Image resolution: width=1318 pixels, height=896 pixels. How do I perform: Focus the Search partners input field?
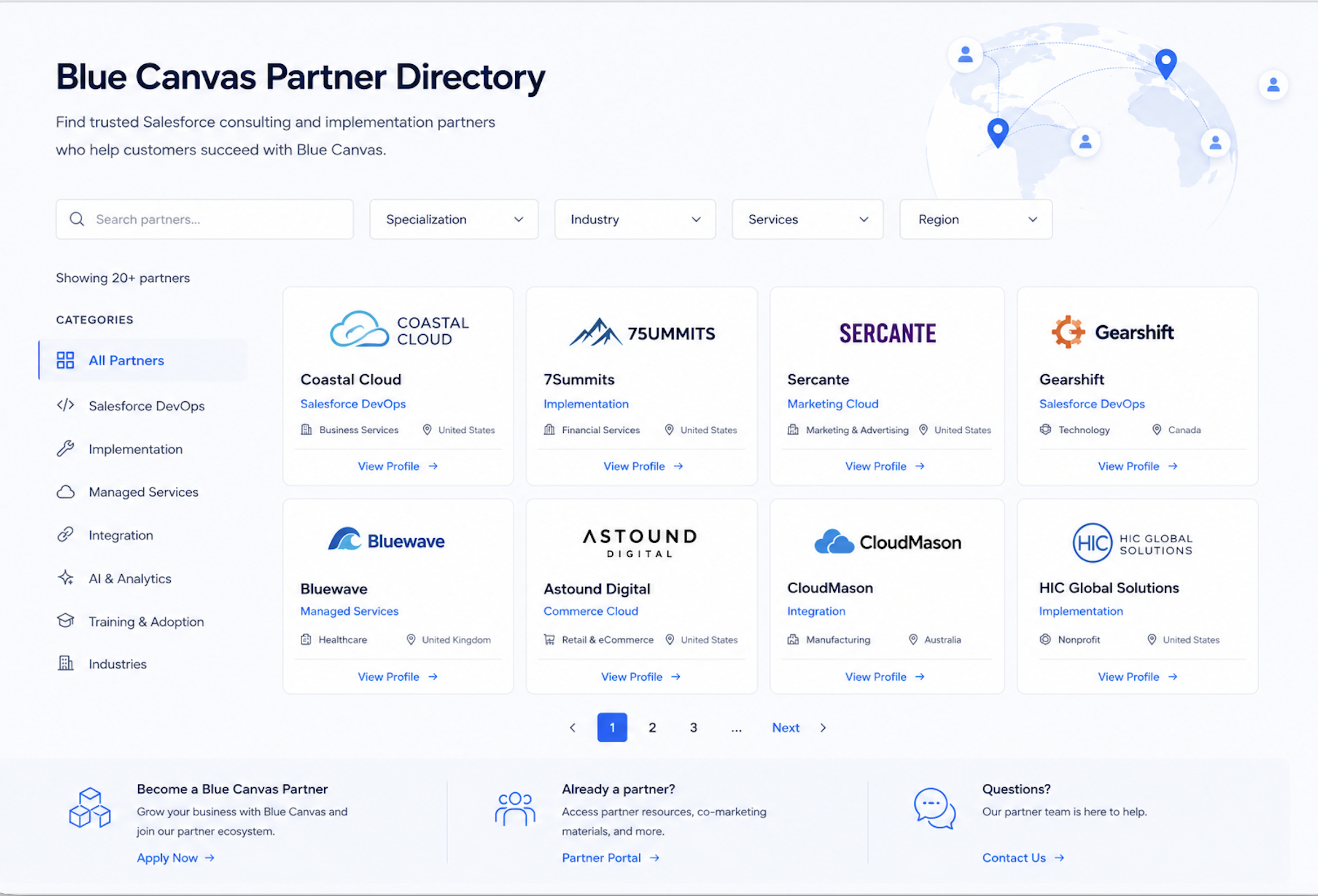204,219
